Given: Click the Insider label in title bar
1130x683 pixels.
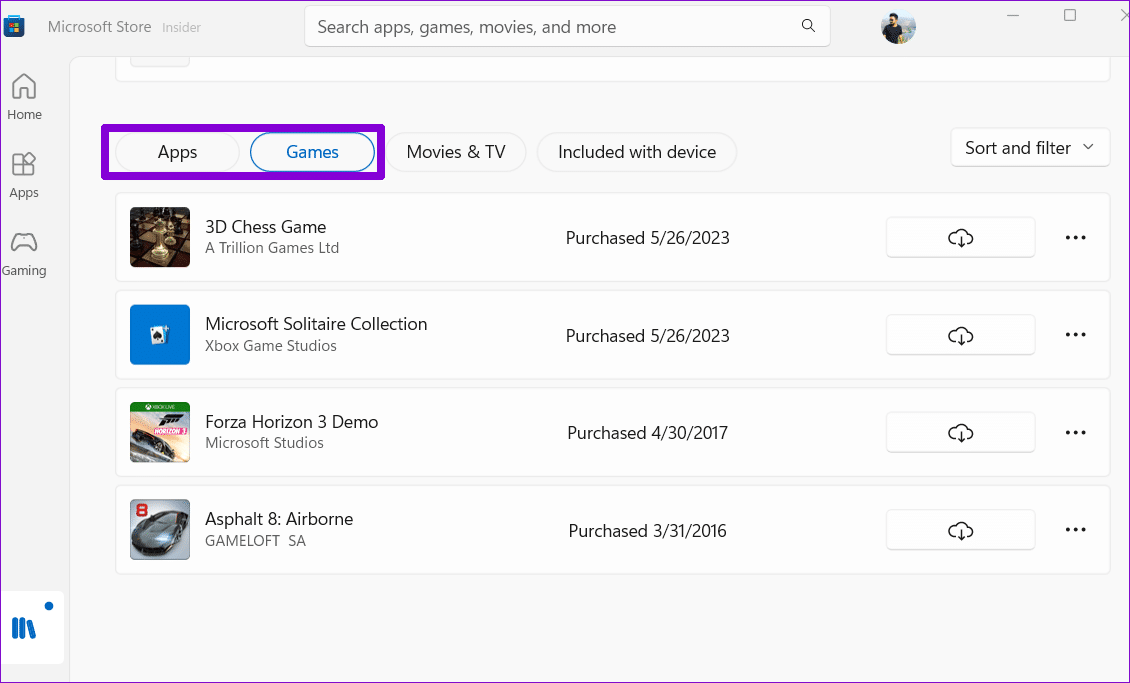Looking at the screenshot, I should click(181, 27).
